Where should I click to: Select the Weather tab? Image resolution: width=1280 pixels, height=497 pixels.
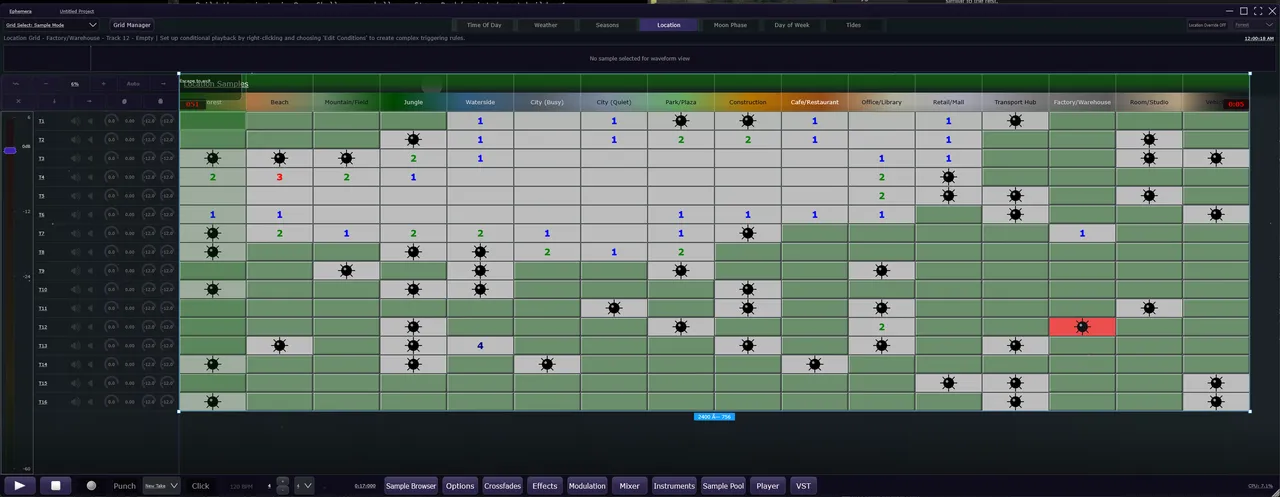[x=545, y=25]
